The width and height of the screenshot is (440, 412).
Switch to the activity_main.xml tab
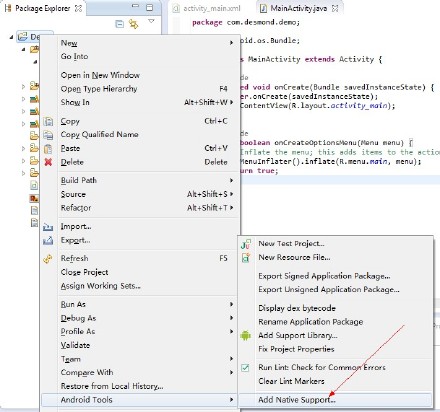click(206, 8)
